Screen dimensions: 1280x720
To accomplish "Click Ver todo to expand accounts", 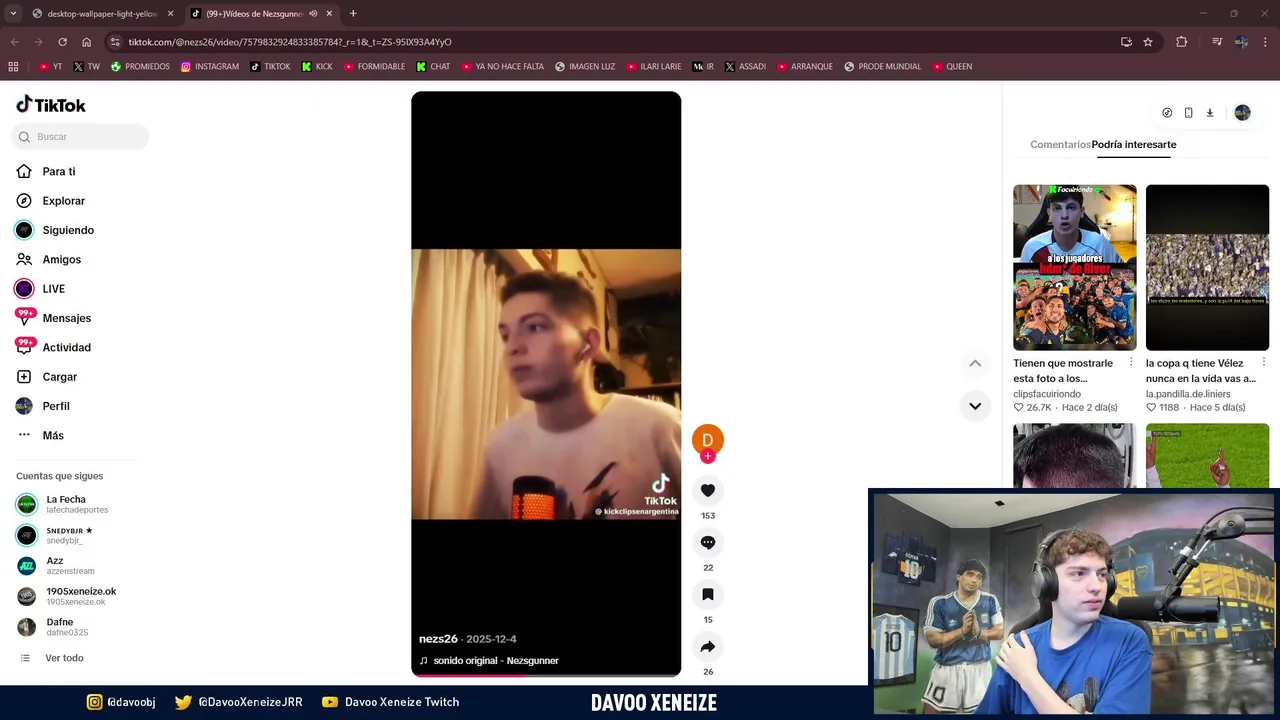I will point(64,658).
